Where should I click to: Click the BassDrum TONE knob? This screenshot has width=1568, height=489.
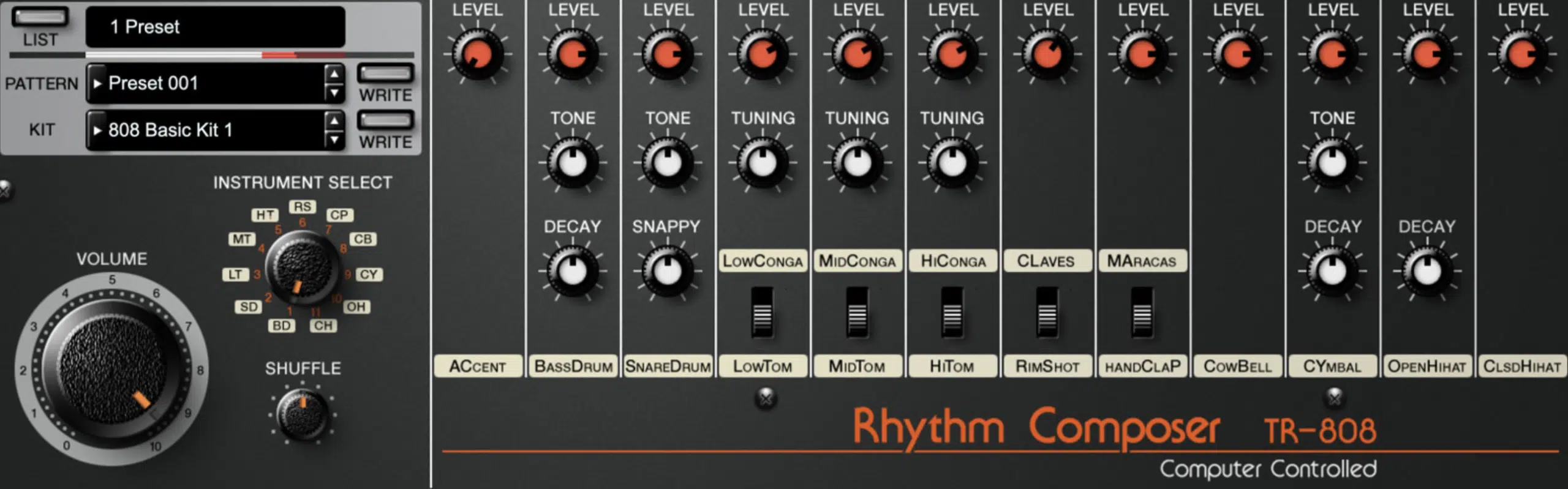click(573, 163)
